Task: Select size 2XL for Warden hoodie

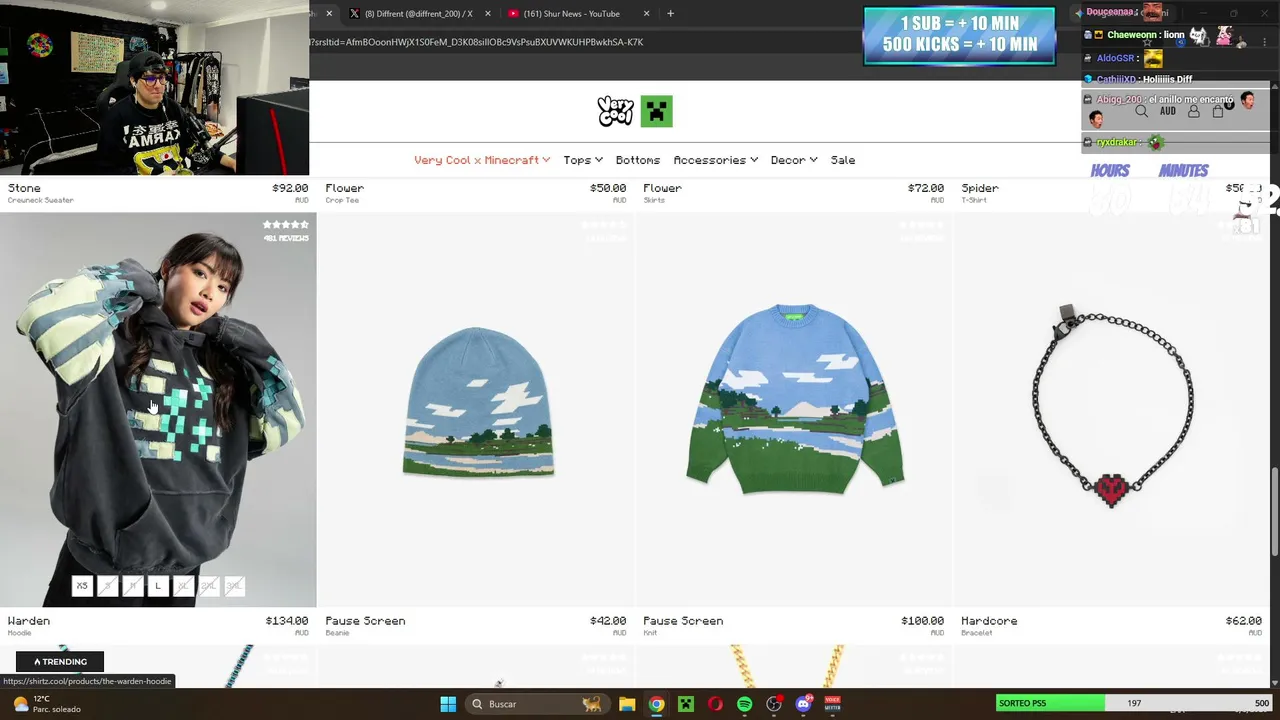Action: point(208,586)
